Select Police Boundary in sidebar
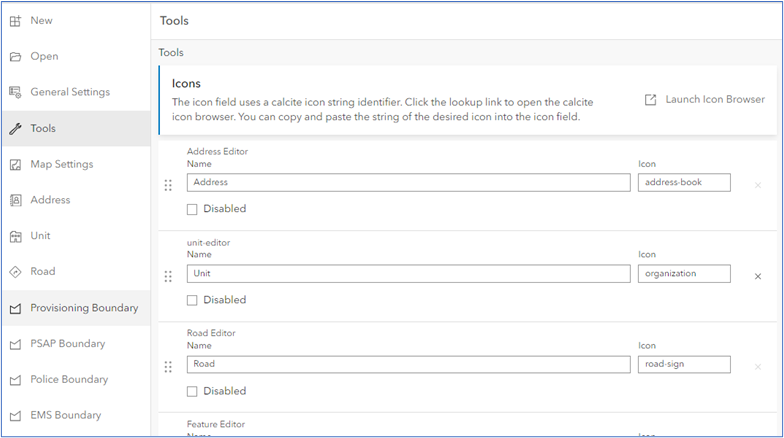Viewport: 784px width, 438px height. click(x=76, y=380)
